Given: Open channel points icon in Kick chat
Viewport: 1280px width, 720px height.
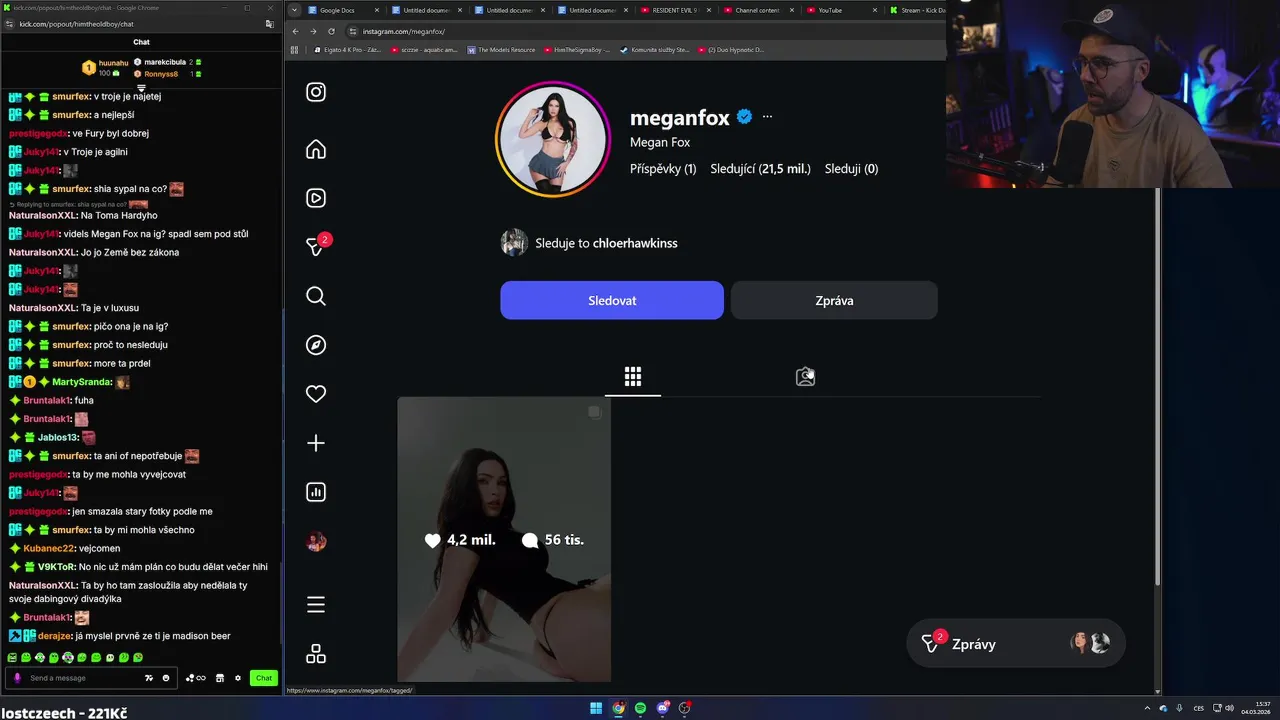Looking at the screenshot, I should tap(196, 678).
